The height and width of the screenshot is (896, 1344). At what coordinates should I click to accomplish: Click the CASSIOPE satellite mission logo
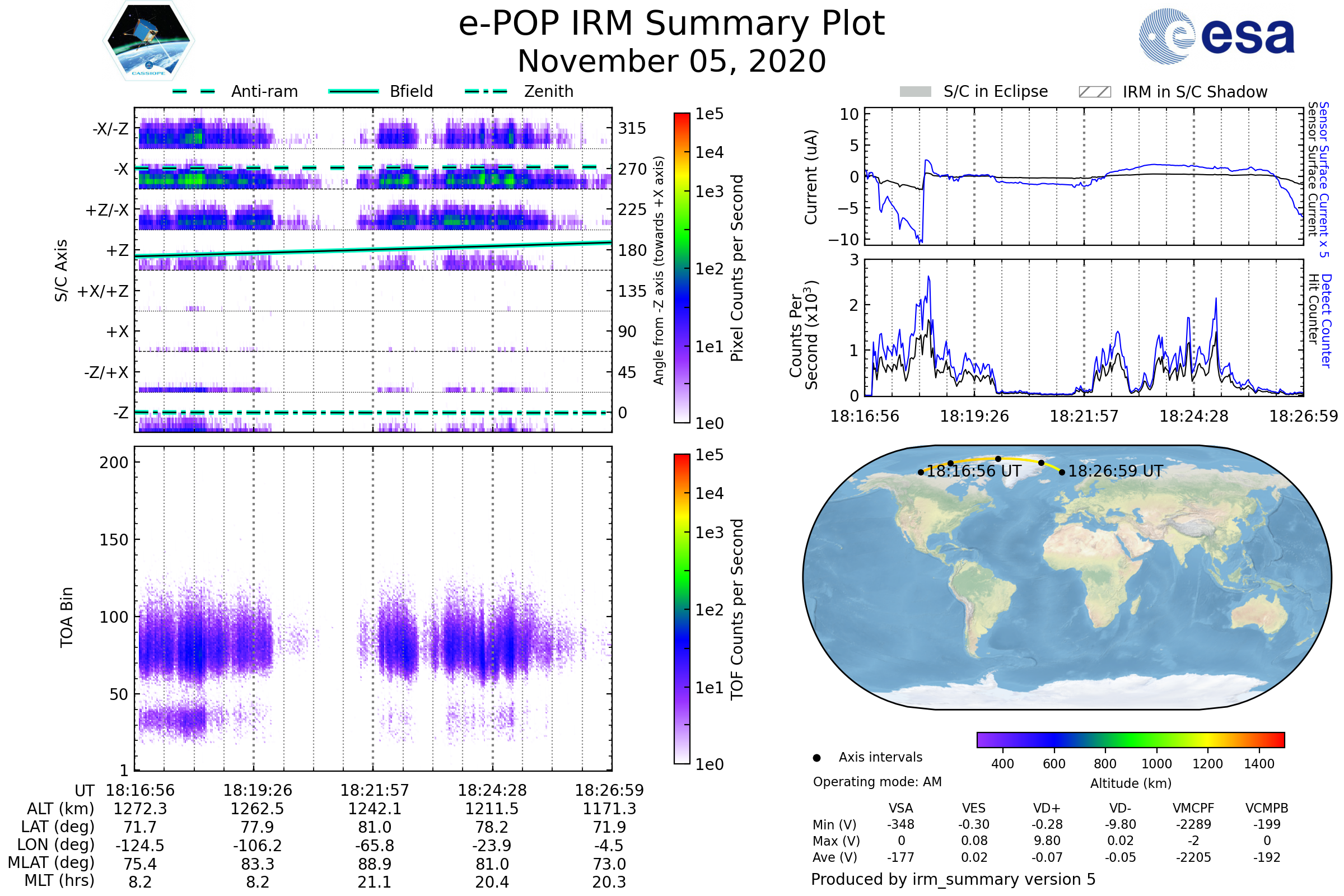[x=148, y=41]
